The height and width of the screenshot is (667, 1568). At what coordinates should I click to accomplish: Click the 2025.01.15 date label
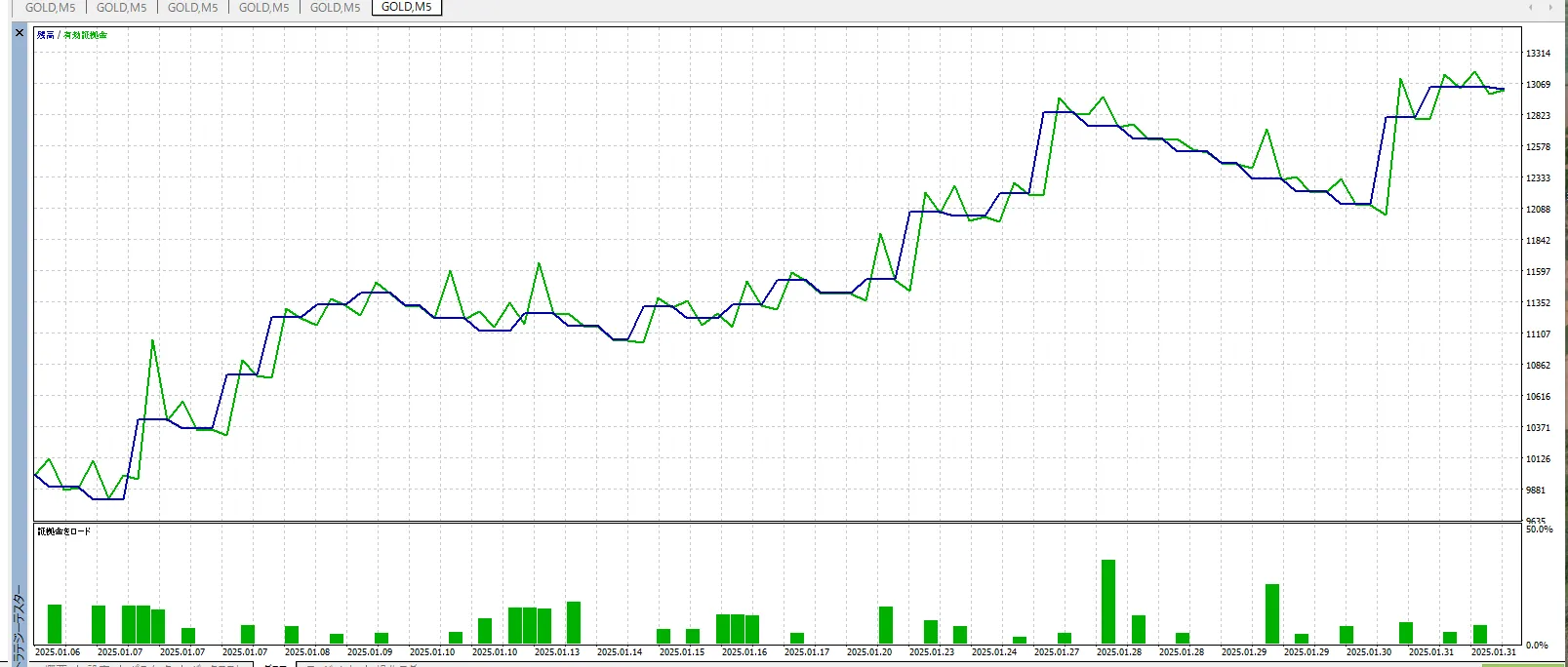pos(682,652)
